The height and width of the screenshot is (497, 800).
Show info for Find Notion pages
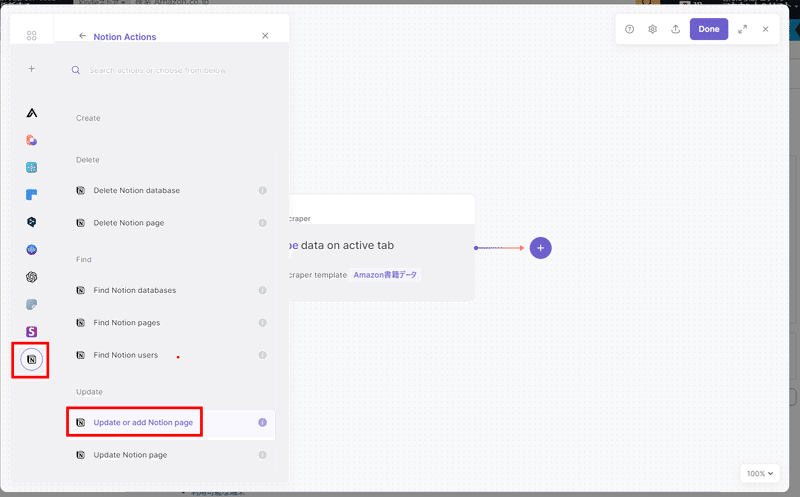262,322
